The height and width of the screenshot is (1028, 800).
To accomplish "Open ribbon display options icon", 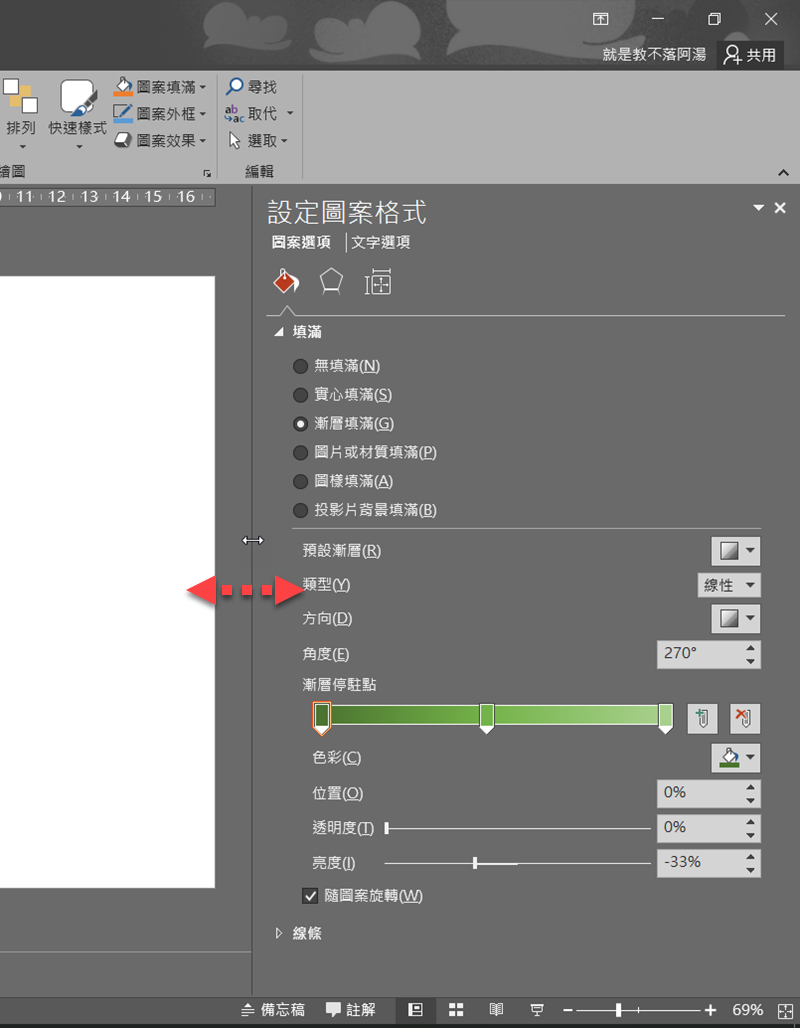I will coord(601,19).
